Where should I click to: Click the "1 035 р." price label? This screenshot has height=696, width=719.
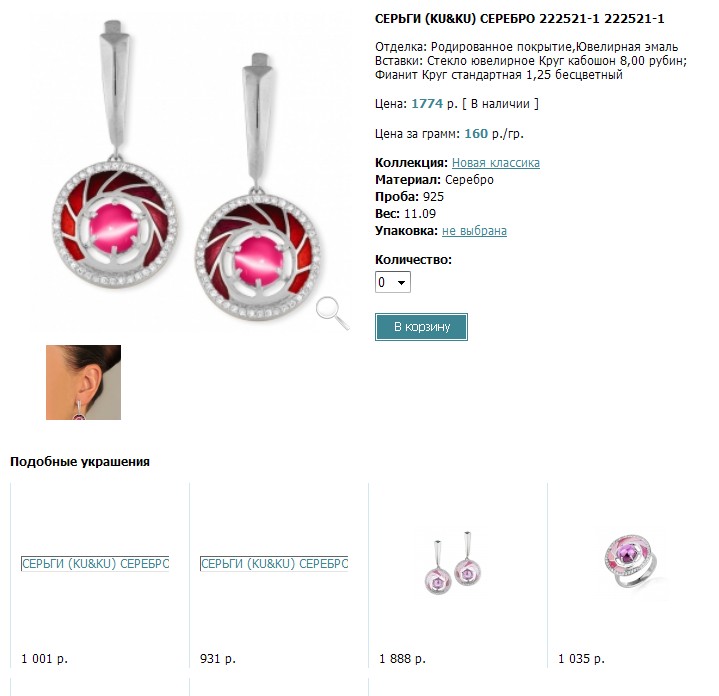tap(581, 659)
